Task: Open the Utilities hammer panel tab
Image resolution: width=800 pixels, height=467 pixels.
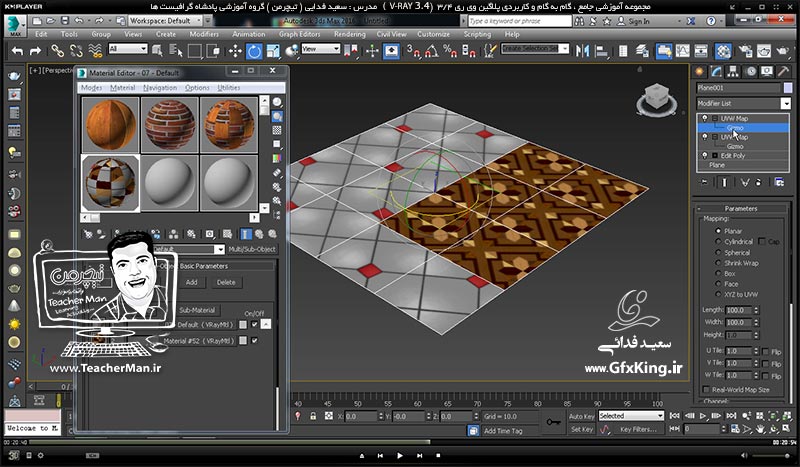Action: coord(783,72)
